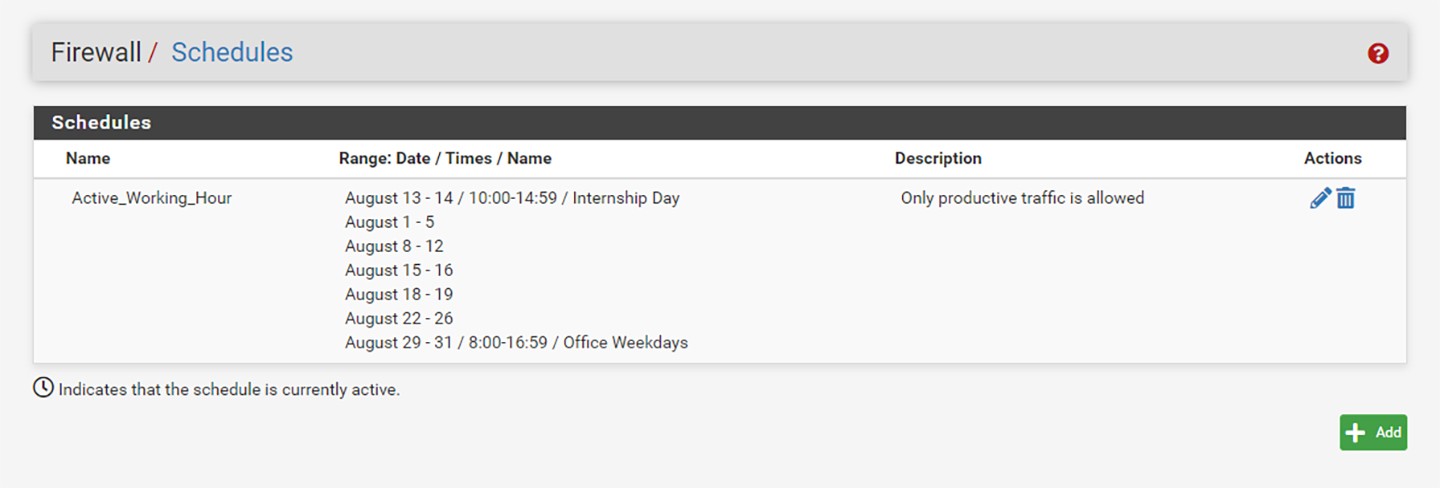Open the red help question mark icon
Viewport: 1440px width, 488px height.
(1378, 54)
